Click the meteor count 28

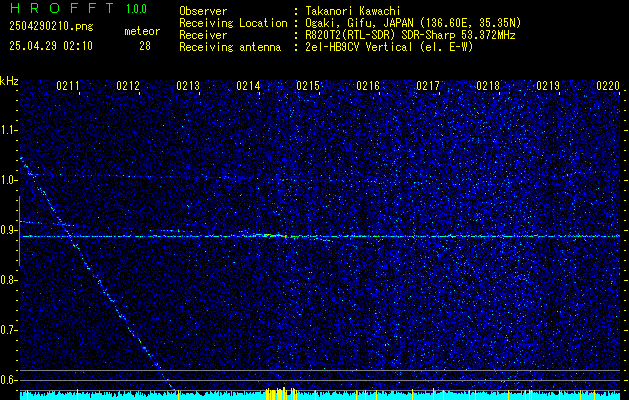(x=145, y=46)
